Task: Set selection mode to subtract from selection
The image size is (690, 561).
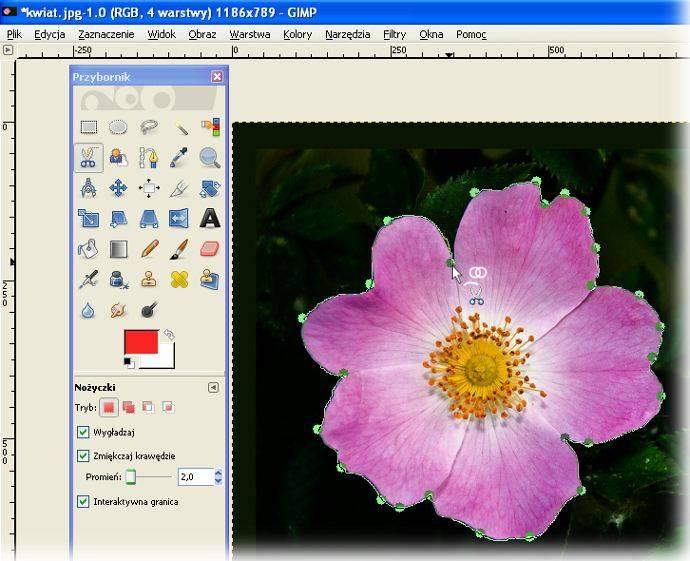Action: point(148,407)
